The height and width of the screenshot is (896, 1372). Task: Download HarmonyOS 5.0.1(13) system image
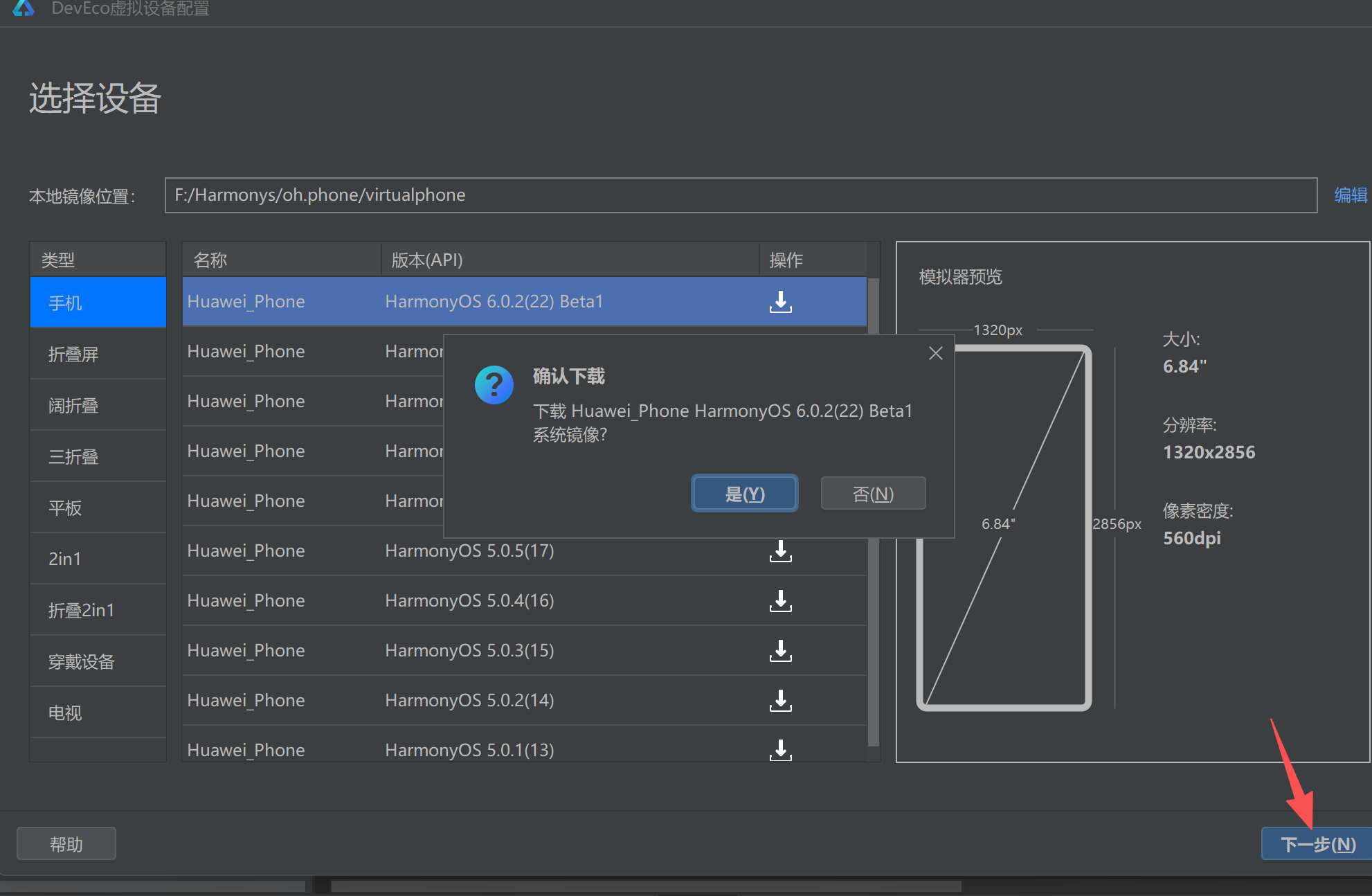point(780,749)
